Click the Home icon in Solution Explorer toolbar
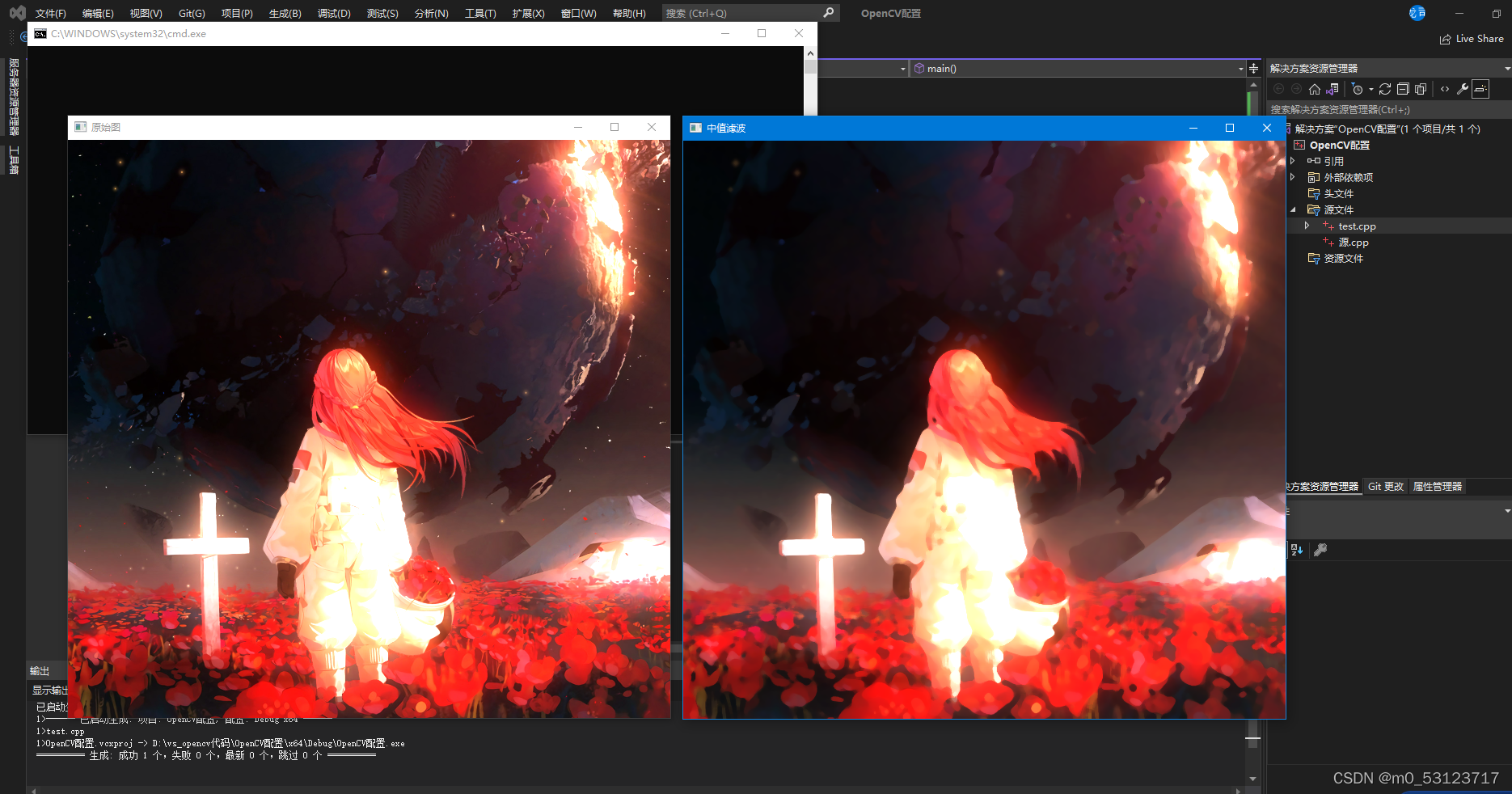 pyautogui.click(x=1315, y=89)
